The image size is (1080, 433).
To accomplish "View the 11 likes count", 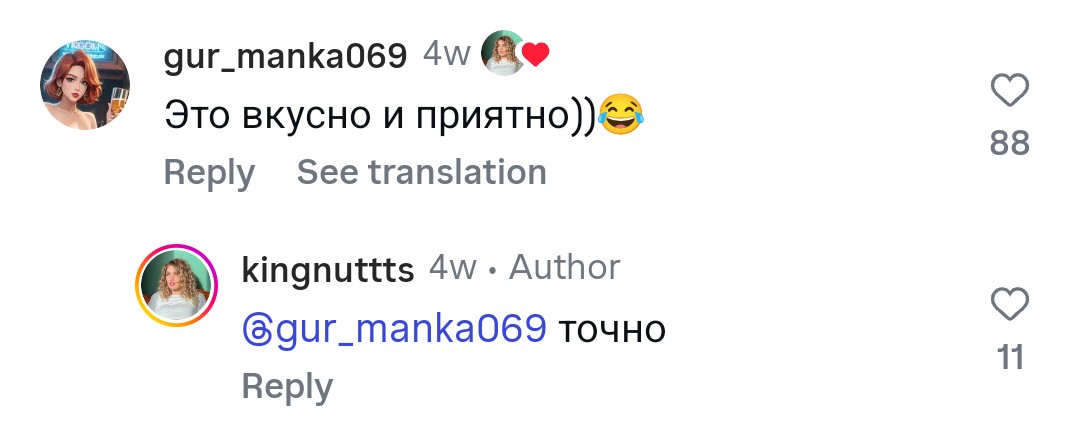I will pos(1010,357).
